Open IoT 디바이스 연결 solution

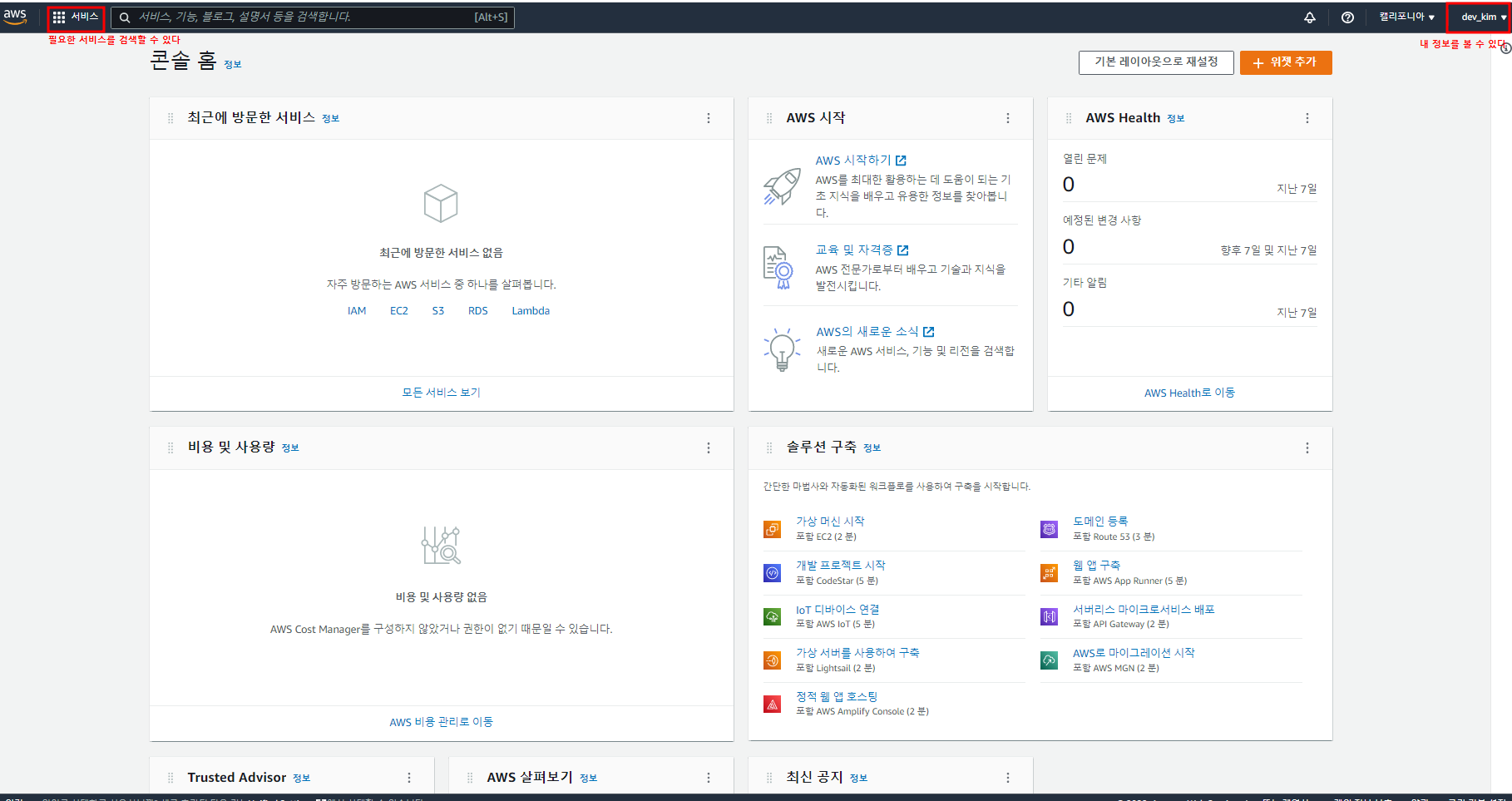(x=838, y=610)
